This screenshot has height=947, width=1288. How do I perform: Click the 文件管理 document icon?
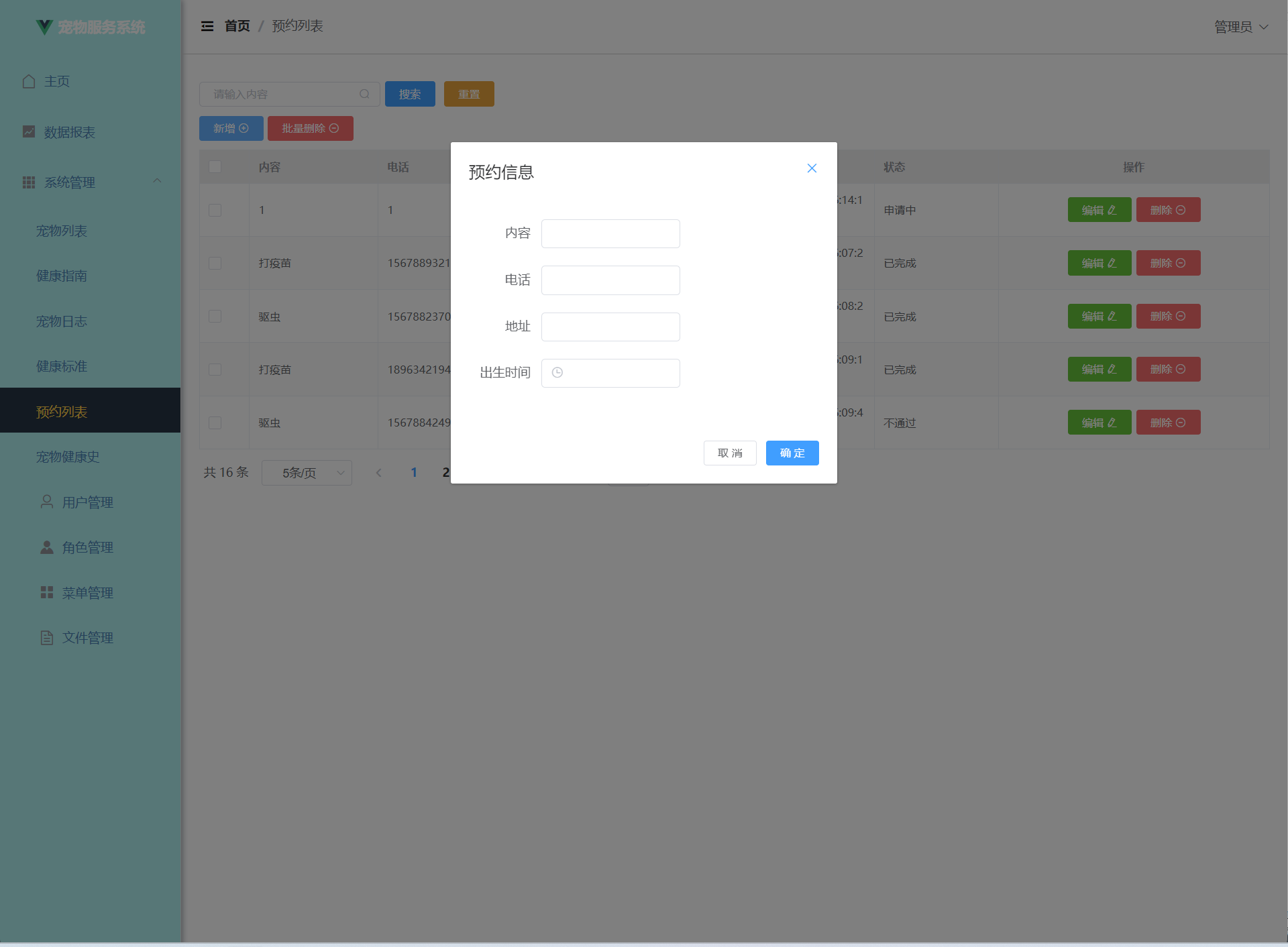(x=47, y=637)
